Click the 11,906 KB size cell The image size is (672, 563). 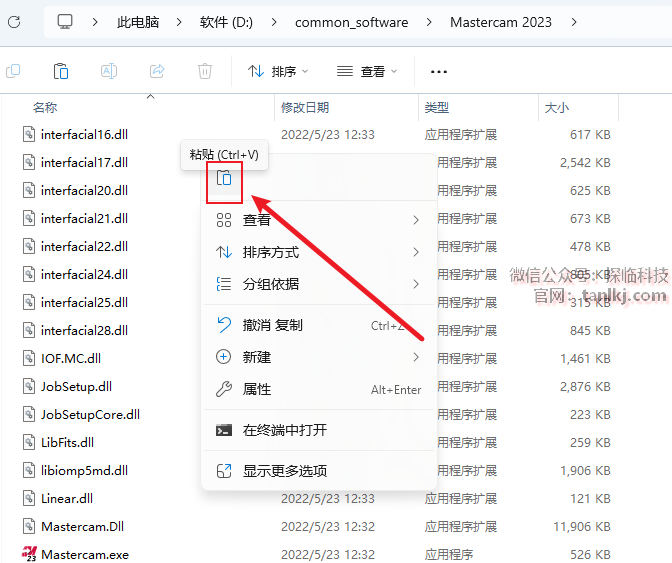click(582, 526)
